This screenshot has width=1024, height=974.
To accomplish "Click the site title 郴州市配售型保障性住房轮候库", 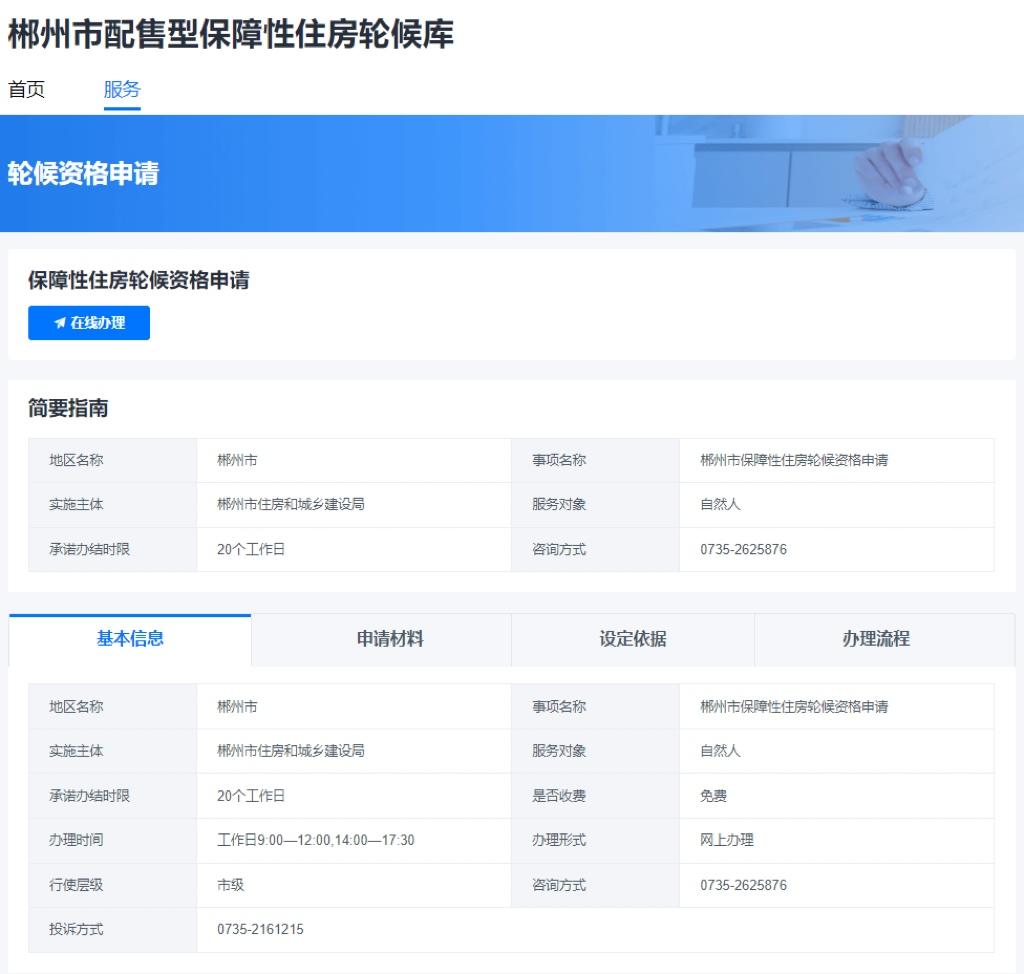I will pyautogui.click(x=231, y=33).
